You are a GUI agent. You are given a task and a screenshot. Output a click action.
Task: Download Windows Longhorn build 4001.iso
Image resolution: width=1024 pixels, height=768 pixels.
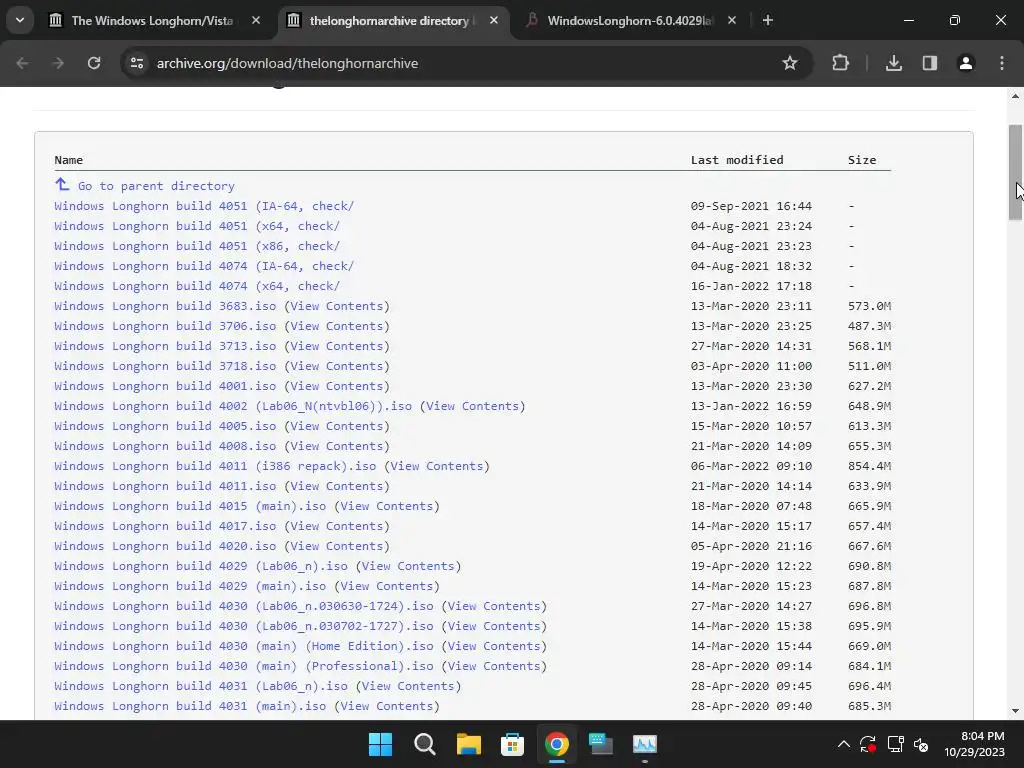click(x=165, y=387)
